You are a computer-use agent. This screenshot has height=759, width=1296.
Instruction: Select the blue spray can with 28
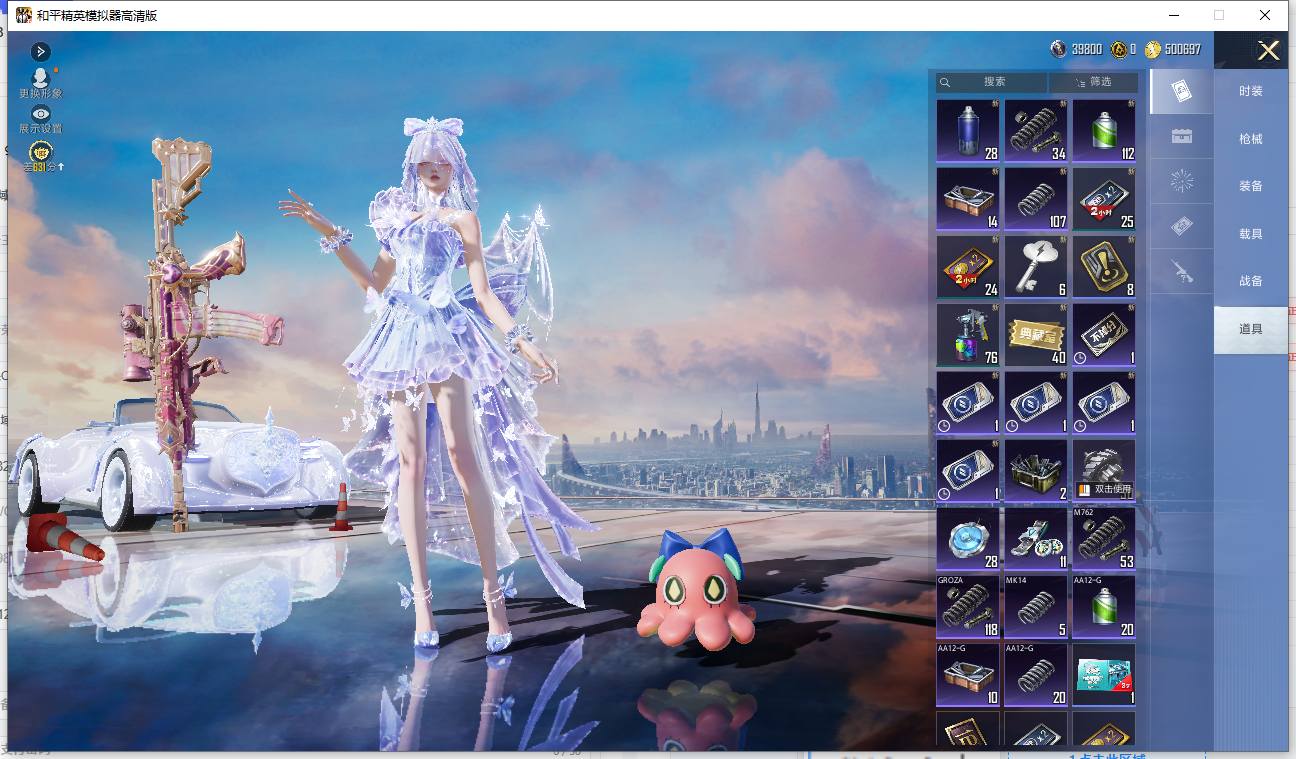tap(968, 131)
